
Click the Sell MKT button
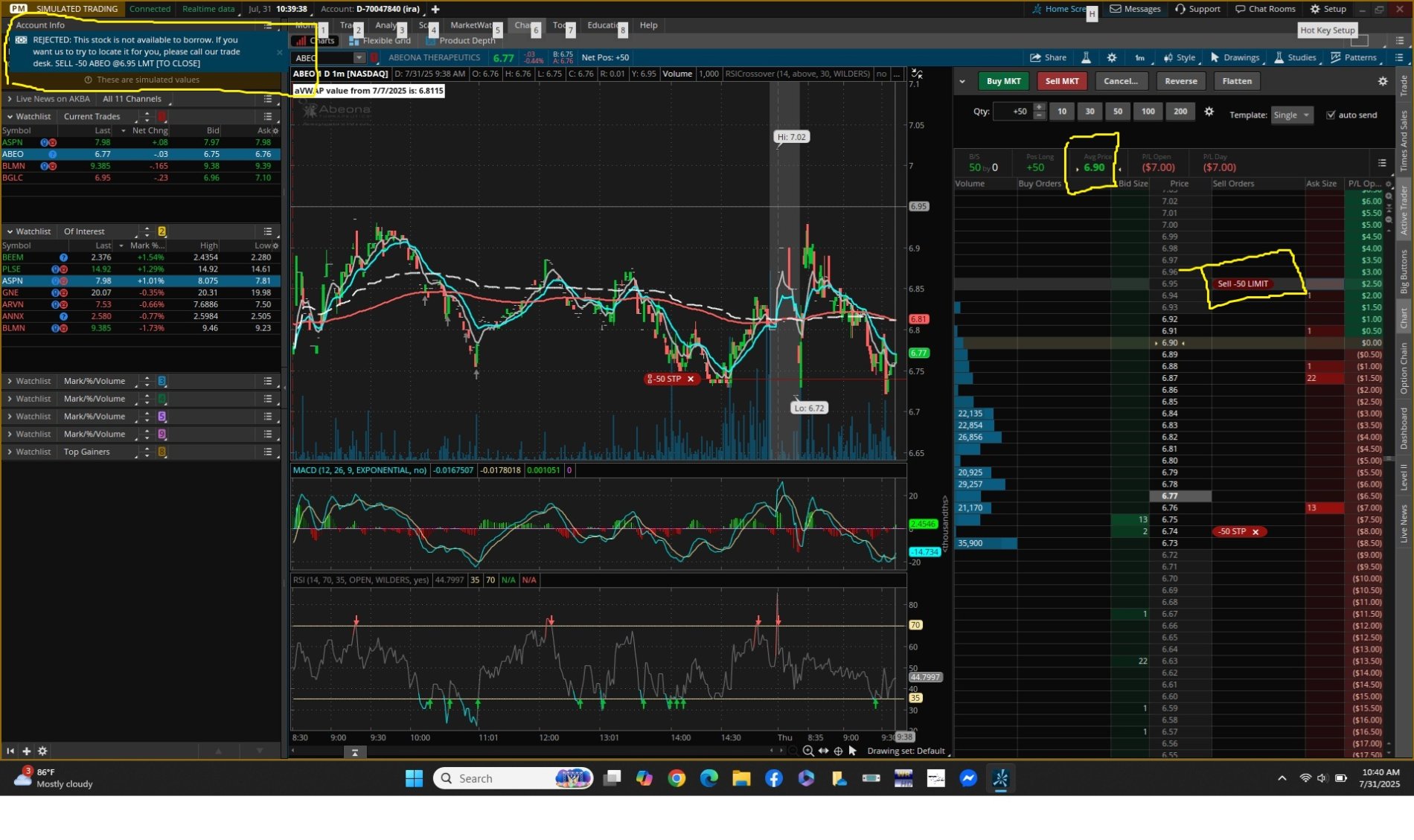pos(1061,81)
